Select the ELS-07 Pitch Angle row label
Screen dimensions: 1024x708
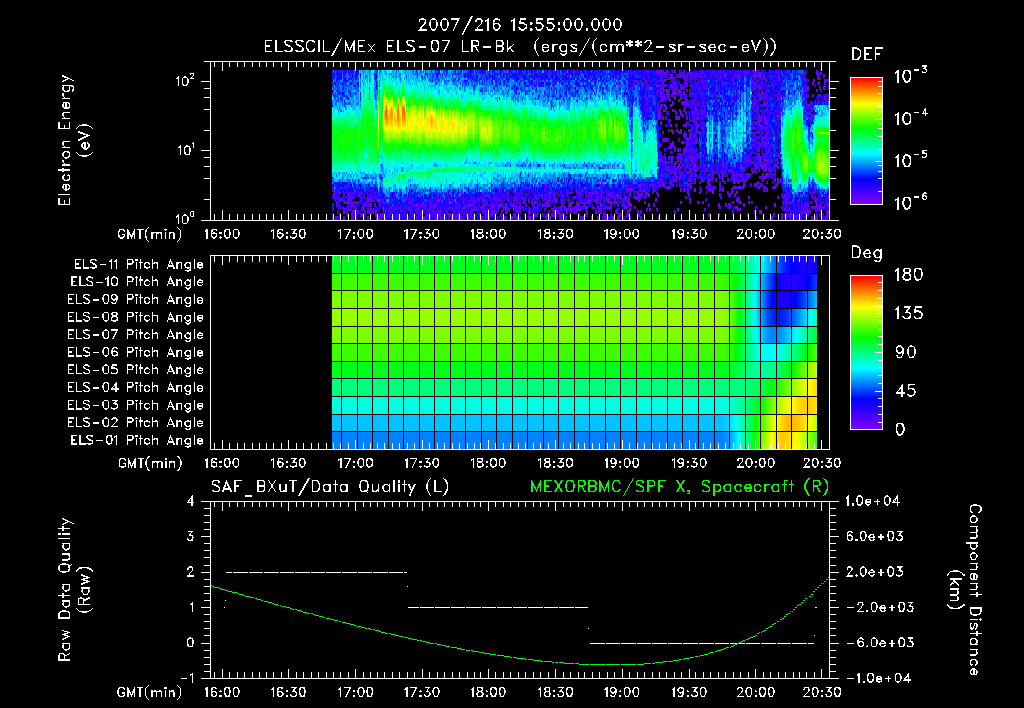(x=135, y=334)
